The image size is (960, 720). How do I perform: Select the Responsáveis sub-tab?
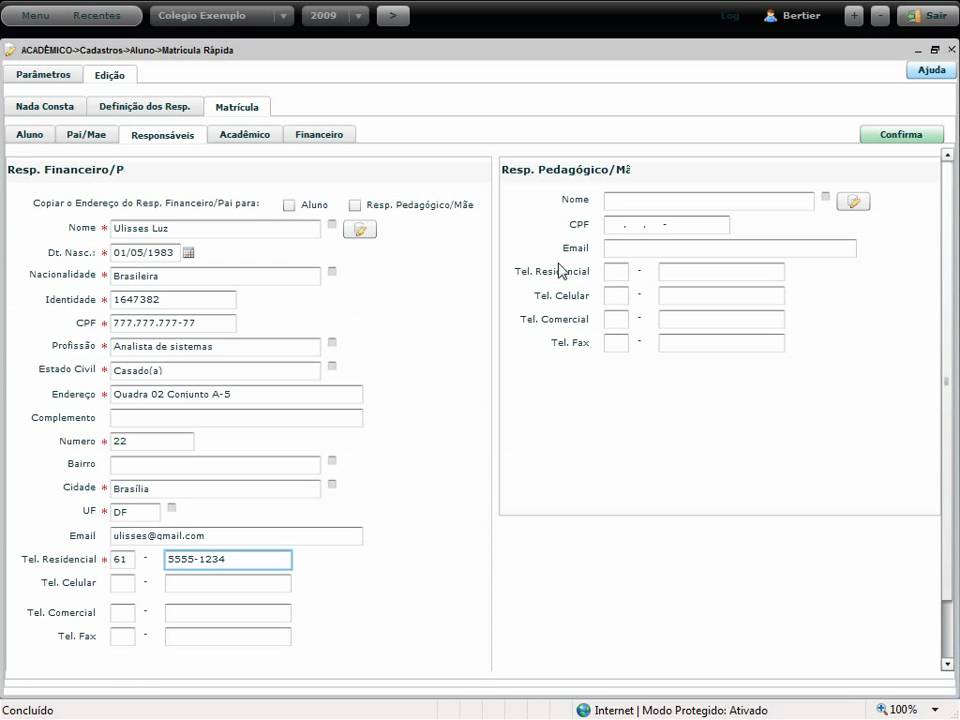tap(162, 135)
